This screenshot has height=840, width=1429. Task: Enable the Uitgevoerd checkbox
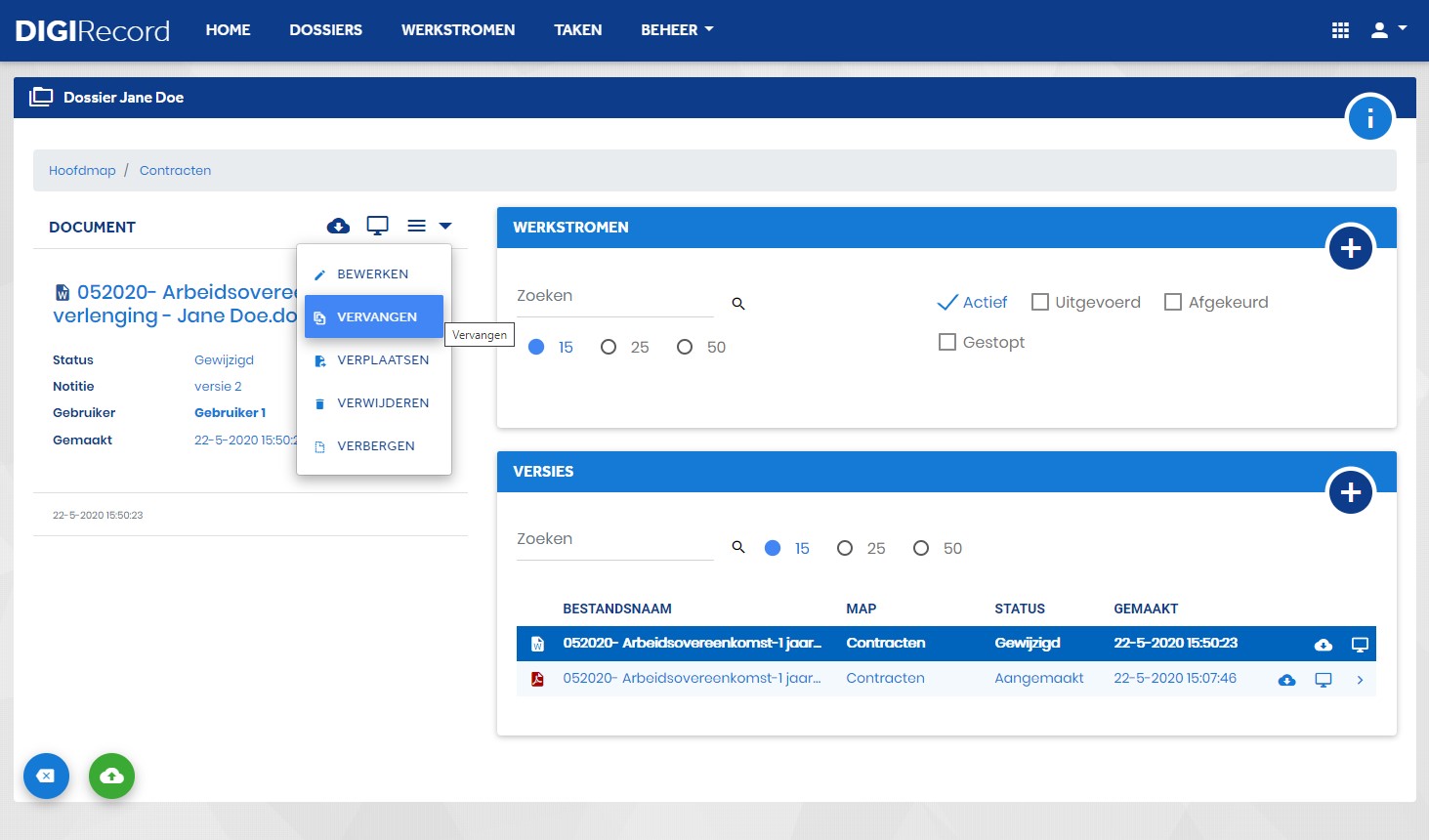pyautogui.click(x=1040, y=302)
